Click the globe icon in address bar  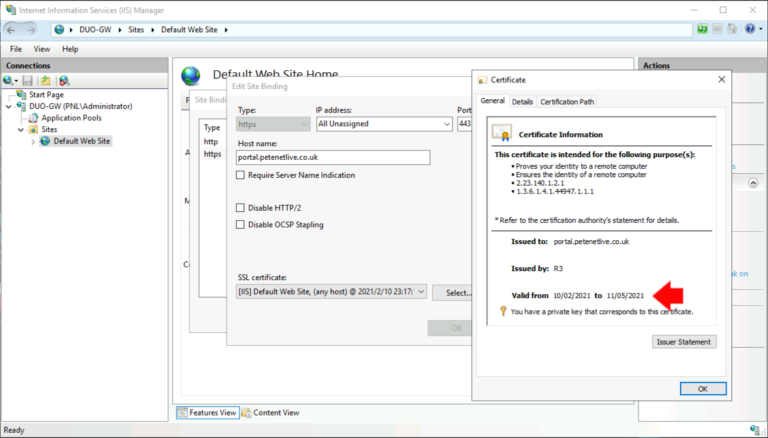[59, 29]
